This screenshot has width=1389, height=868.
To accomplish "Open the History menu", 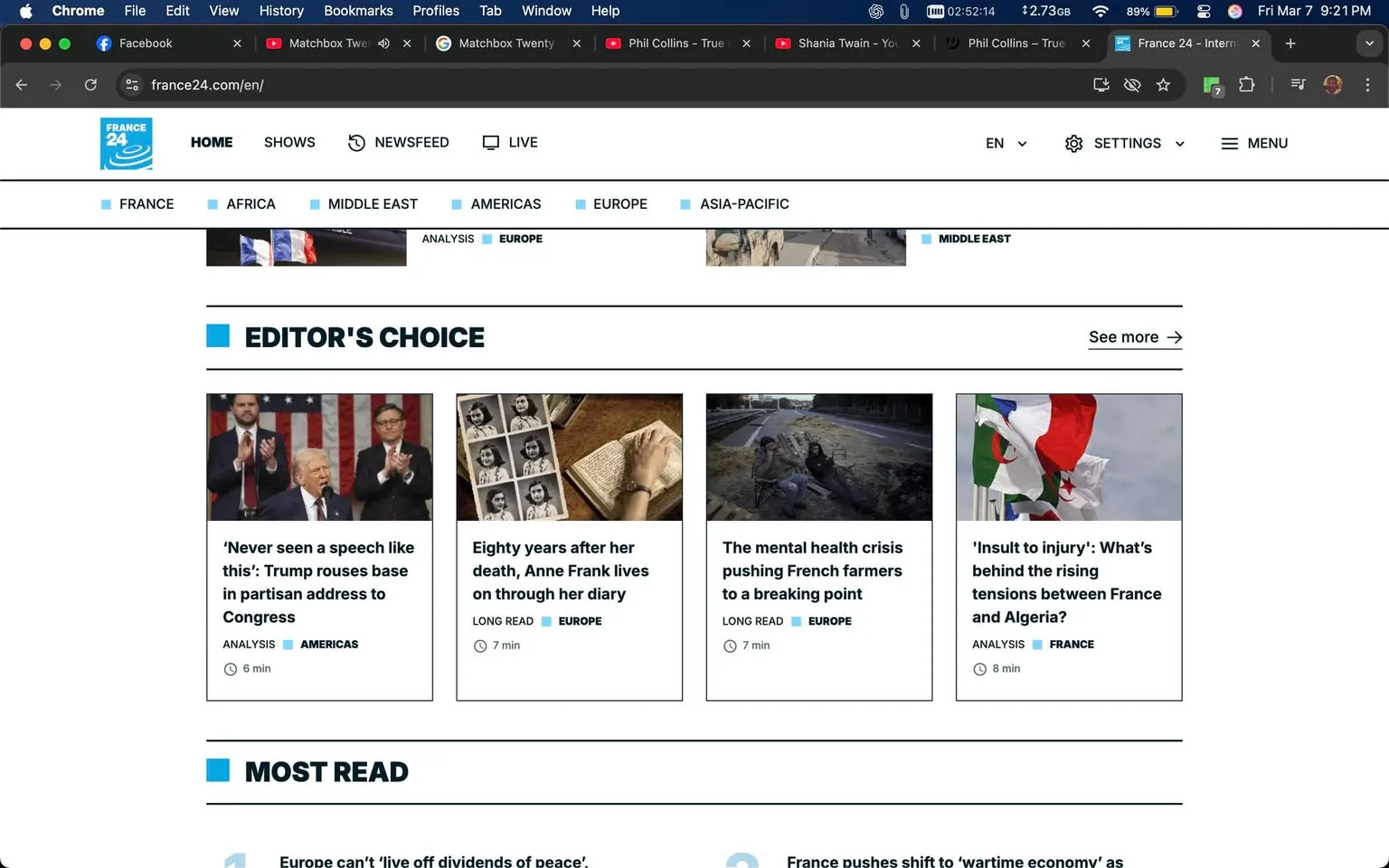I will pyautogui.click(x=280, y=11).
